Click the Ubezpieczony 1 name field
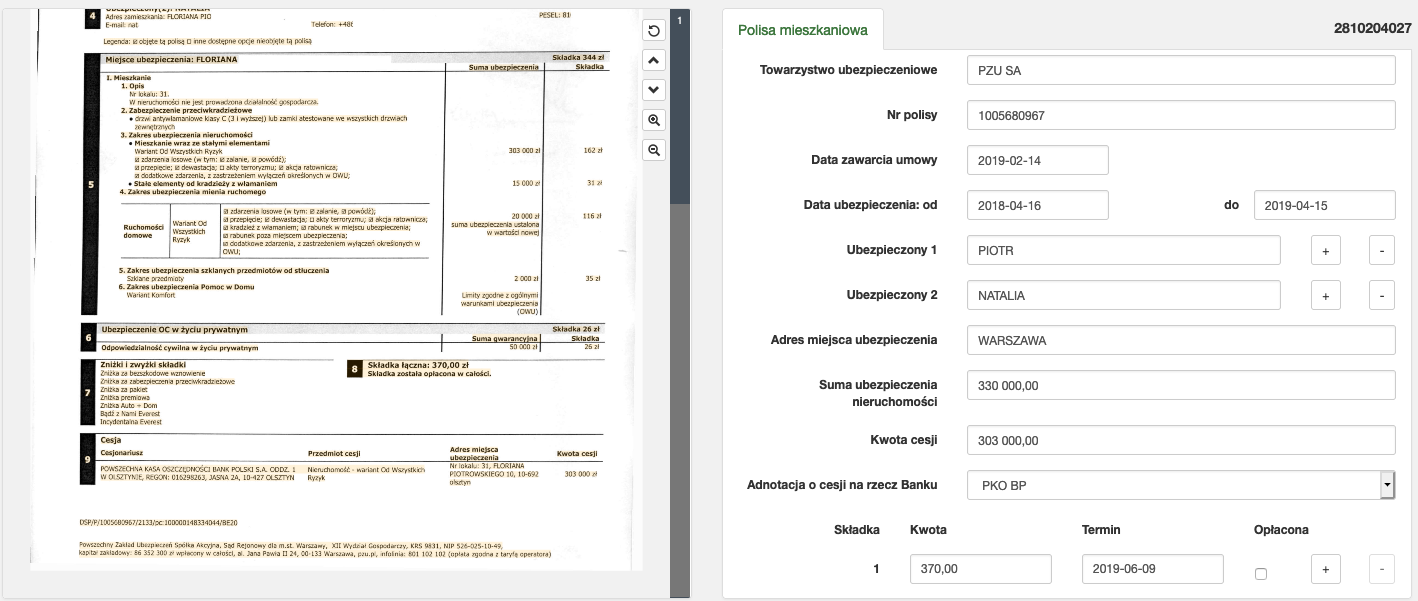Screen dimensions: 1418x601 coord(1124,251)
